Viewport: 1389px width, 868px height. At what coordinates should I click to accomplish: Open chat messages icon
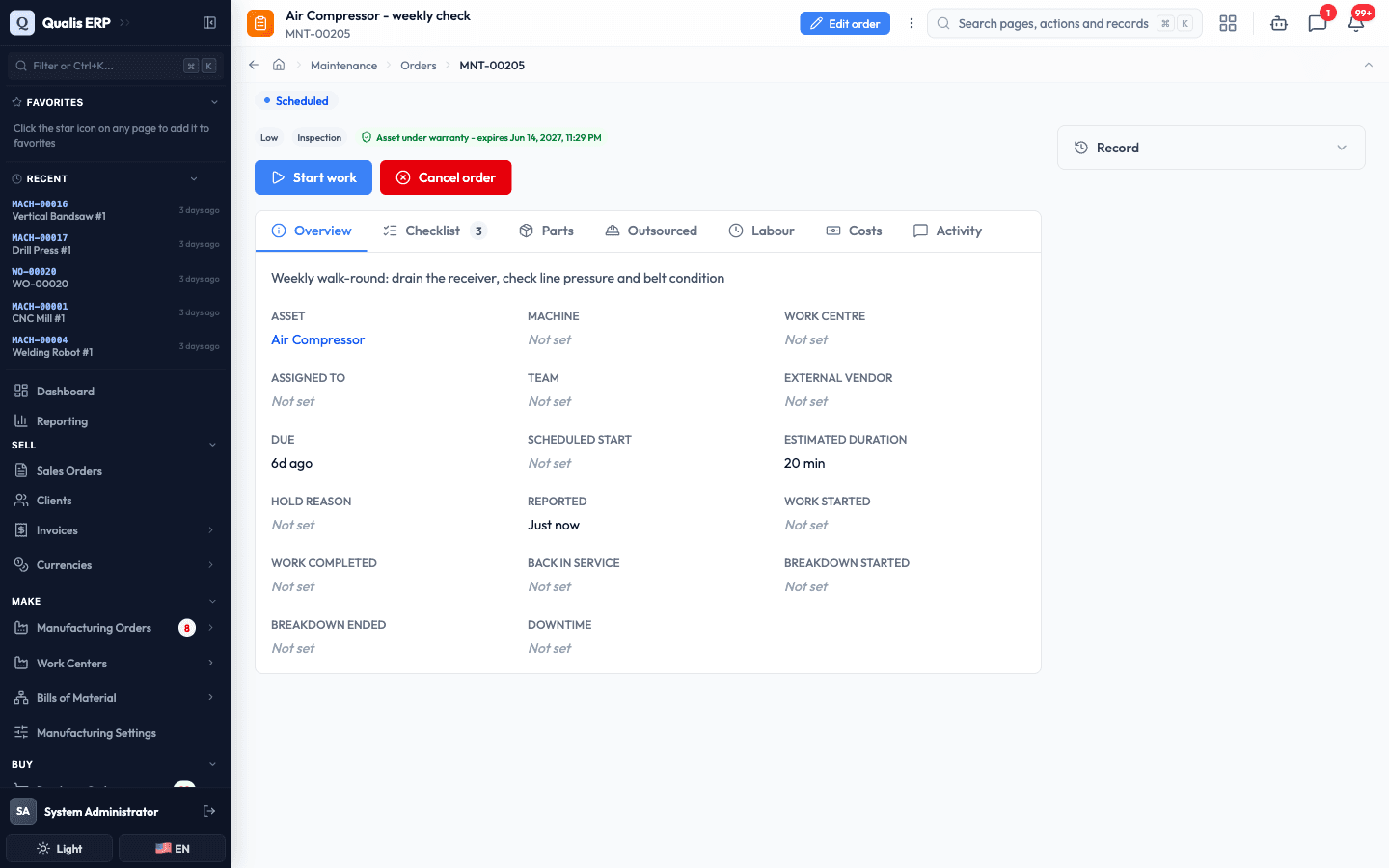[x=1318, y=23]
